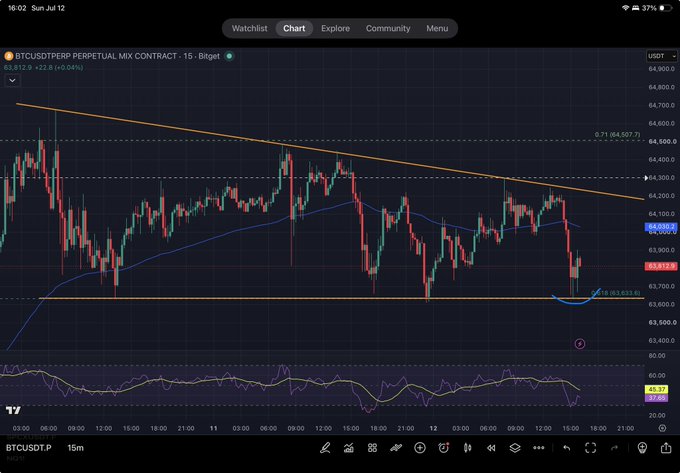Tap the 11 date marker on time axis
This screenshot has height=473, width=680.
pos(213,428)
